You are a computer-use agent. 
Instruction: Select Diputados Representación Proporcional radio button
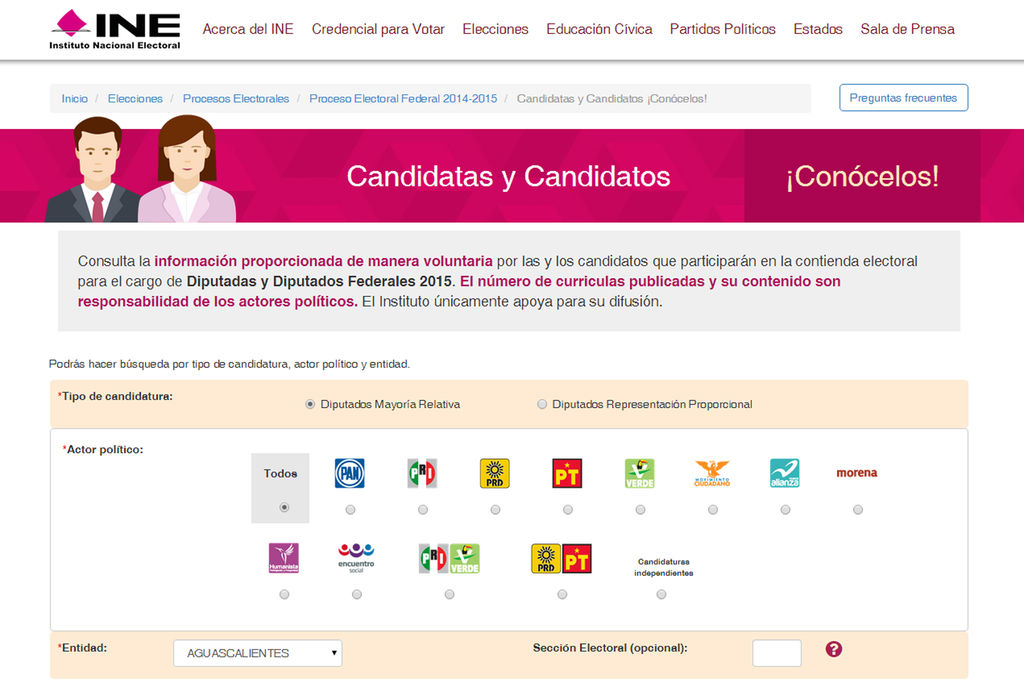tap(542, 405)
